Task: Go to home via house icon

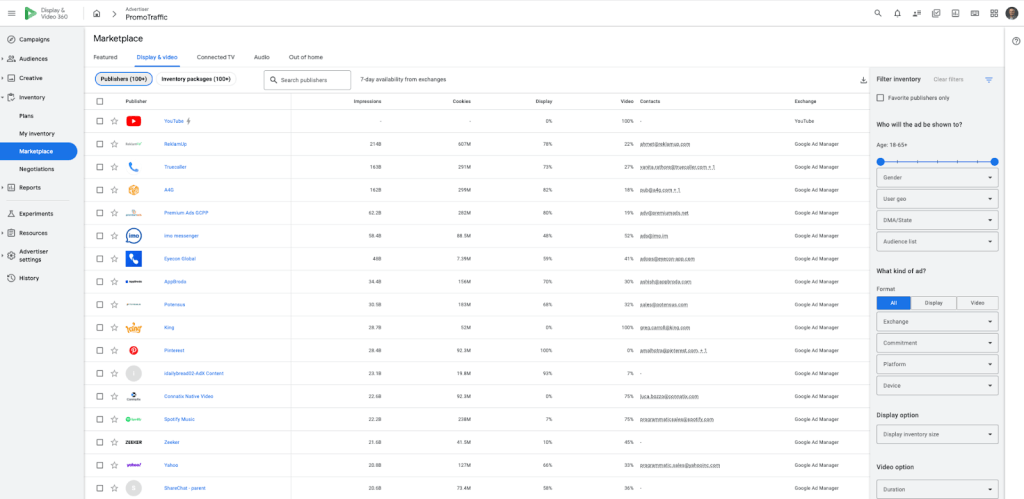Action: pyautogui.click(x=97, y=13)
